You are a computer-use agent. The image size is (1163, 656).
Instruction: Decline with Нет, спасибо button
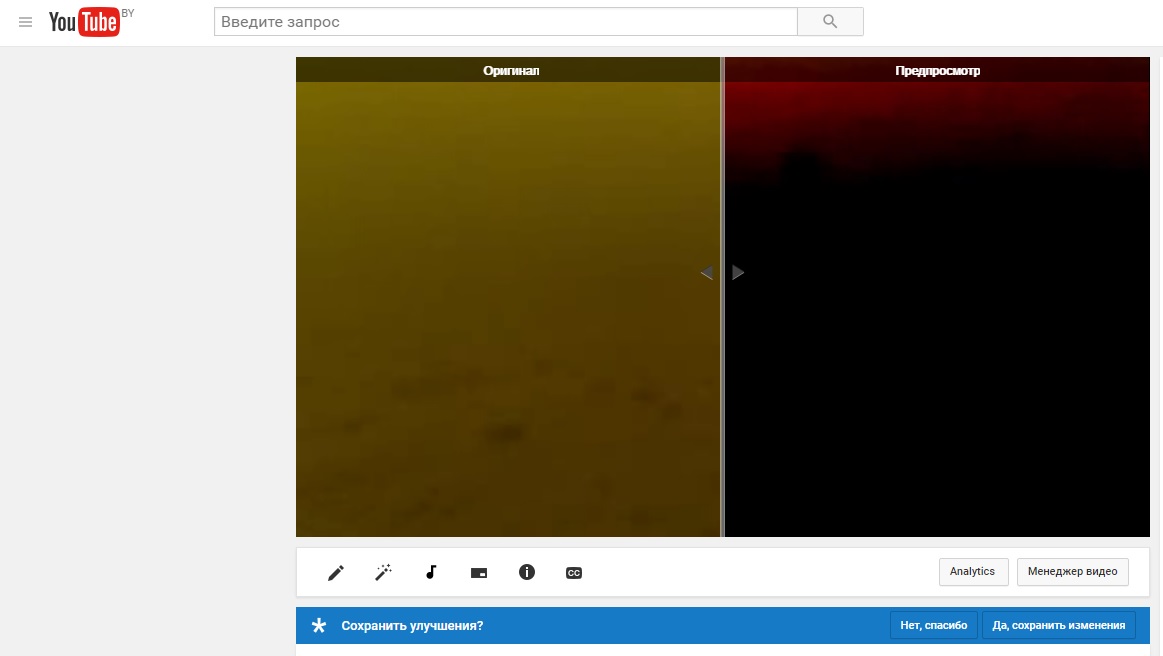[x=933, y=626]
